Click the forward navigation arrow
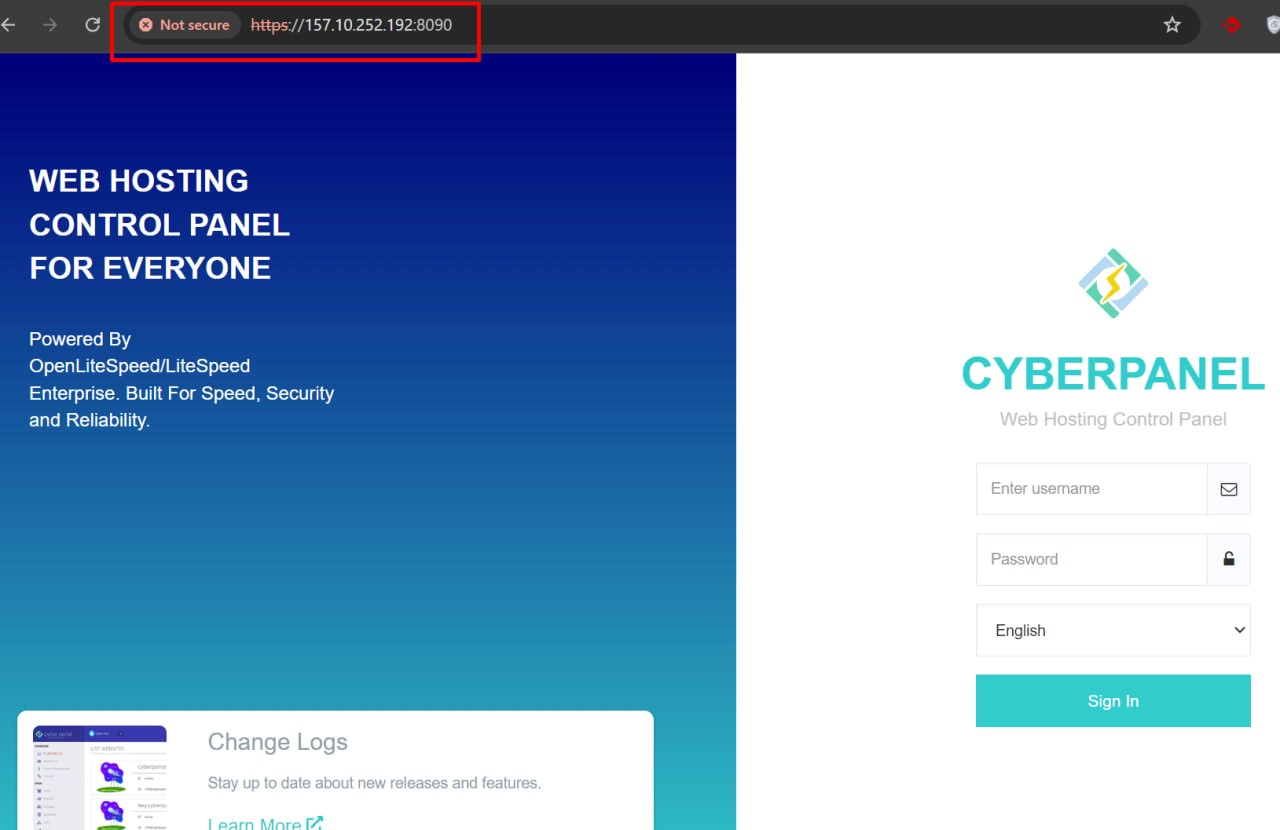 tap(47, 25)
